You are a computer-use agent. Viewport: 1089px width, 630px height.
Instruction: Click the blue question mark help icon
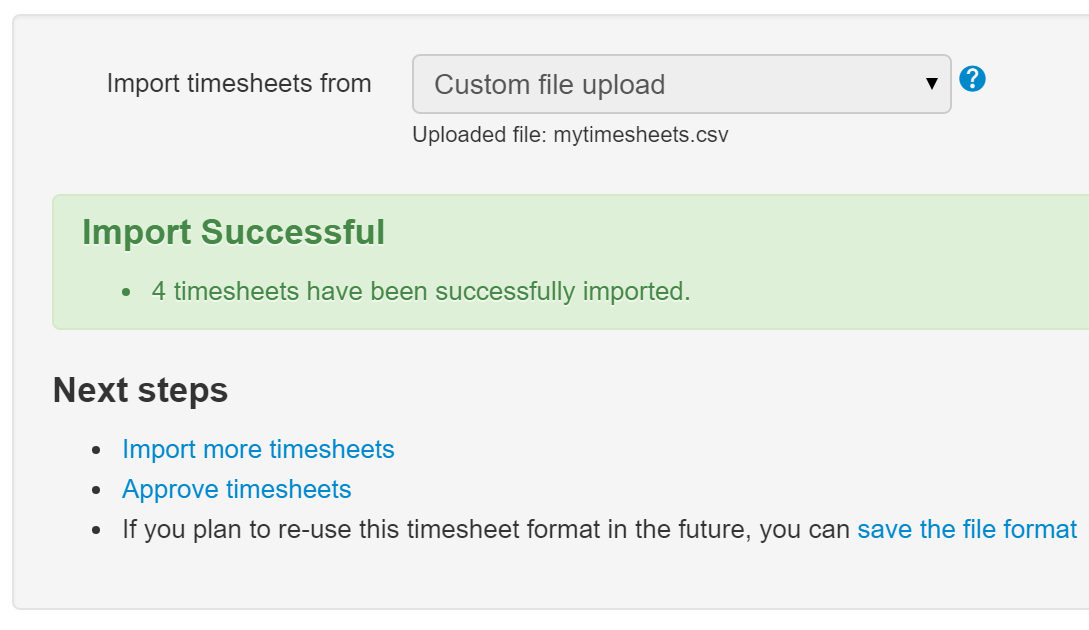coord(972,78)
